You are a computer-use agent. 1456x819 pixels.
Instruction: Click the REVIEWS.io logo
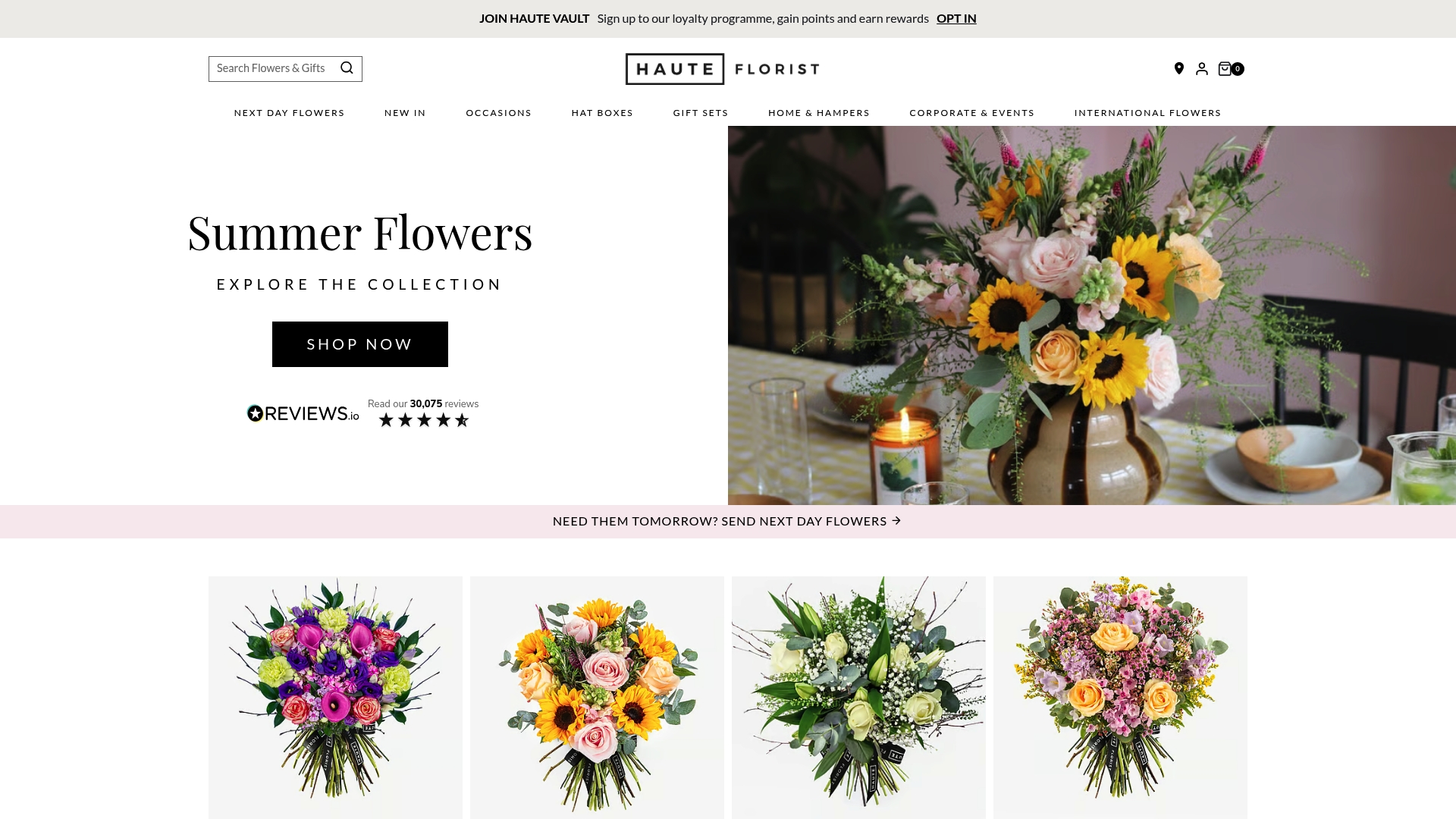[x=303, y=413]
